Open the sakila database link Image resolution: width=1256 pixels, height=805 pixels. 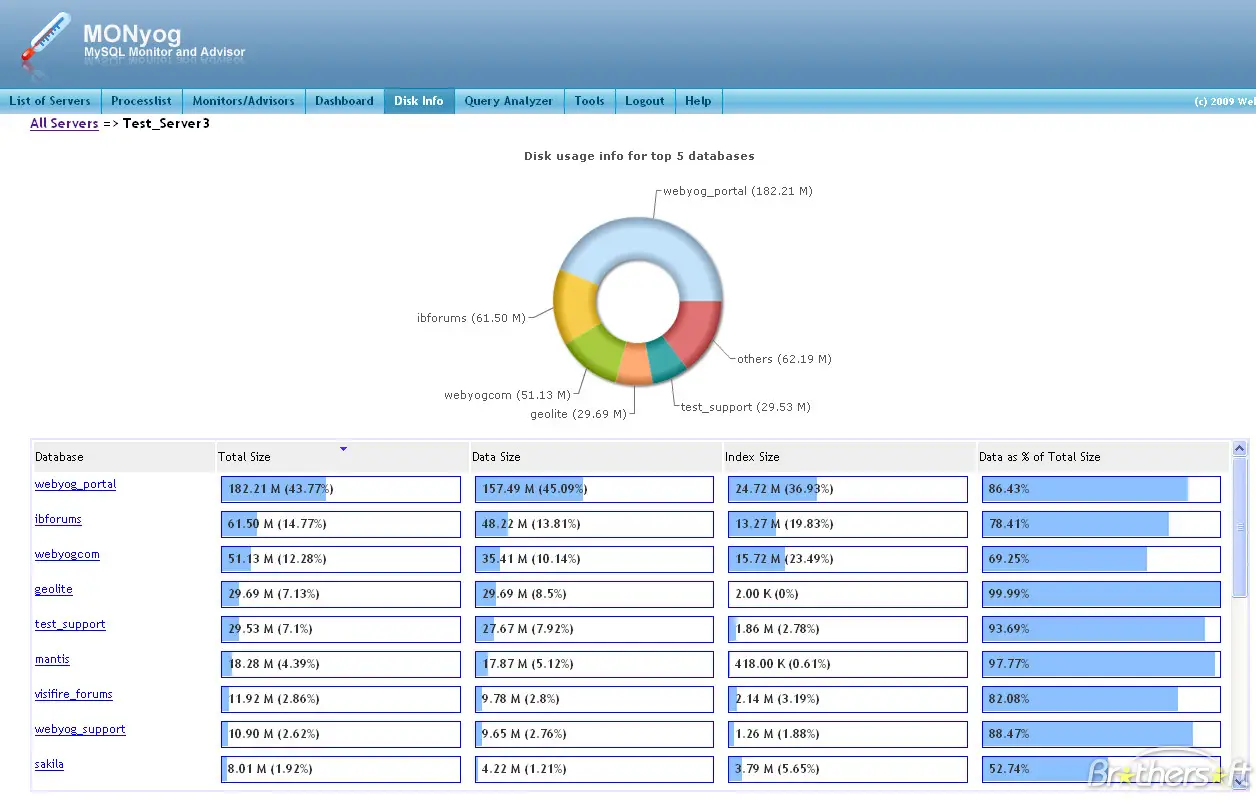click(49, 764)
